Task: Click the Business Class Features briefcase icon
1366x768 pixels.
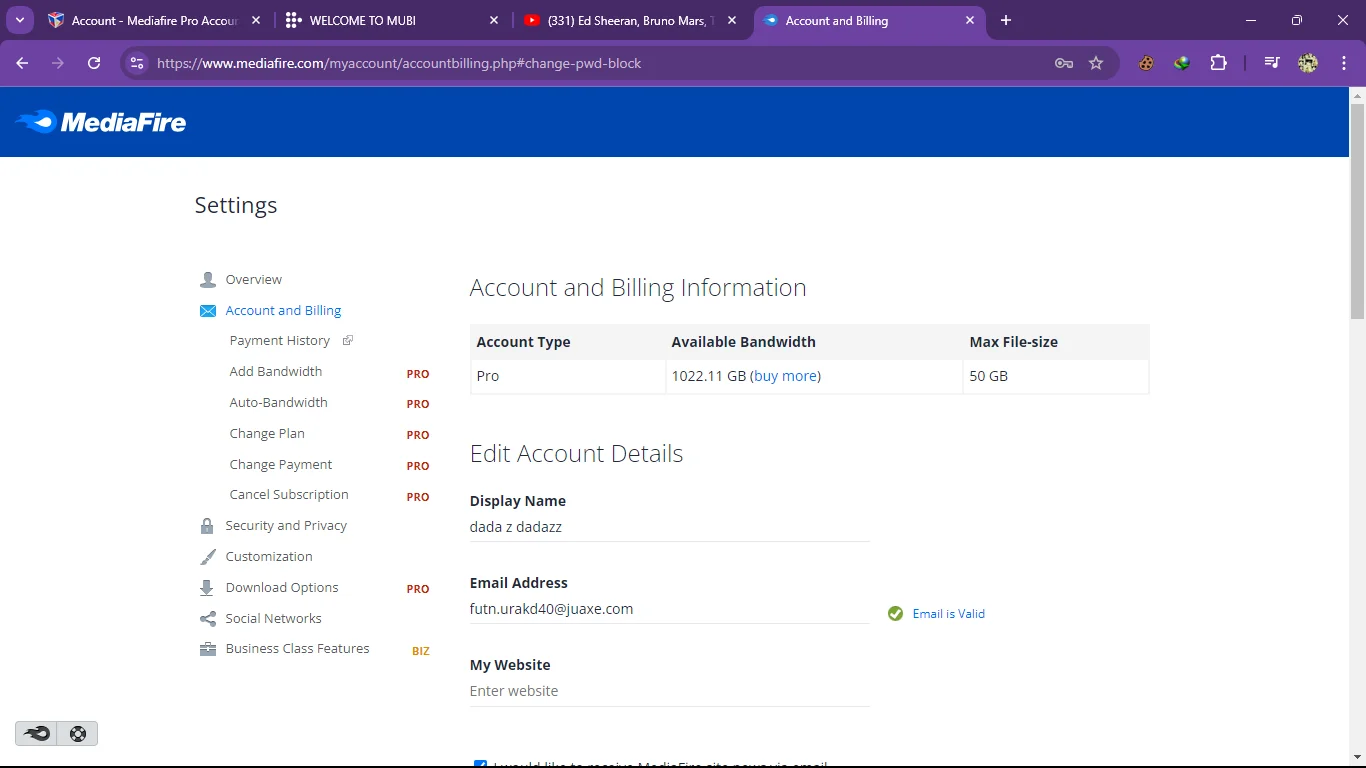Action: pos(208,649)
